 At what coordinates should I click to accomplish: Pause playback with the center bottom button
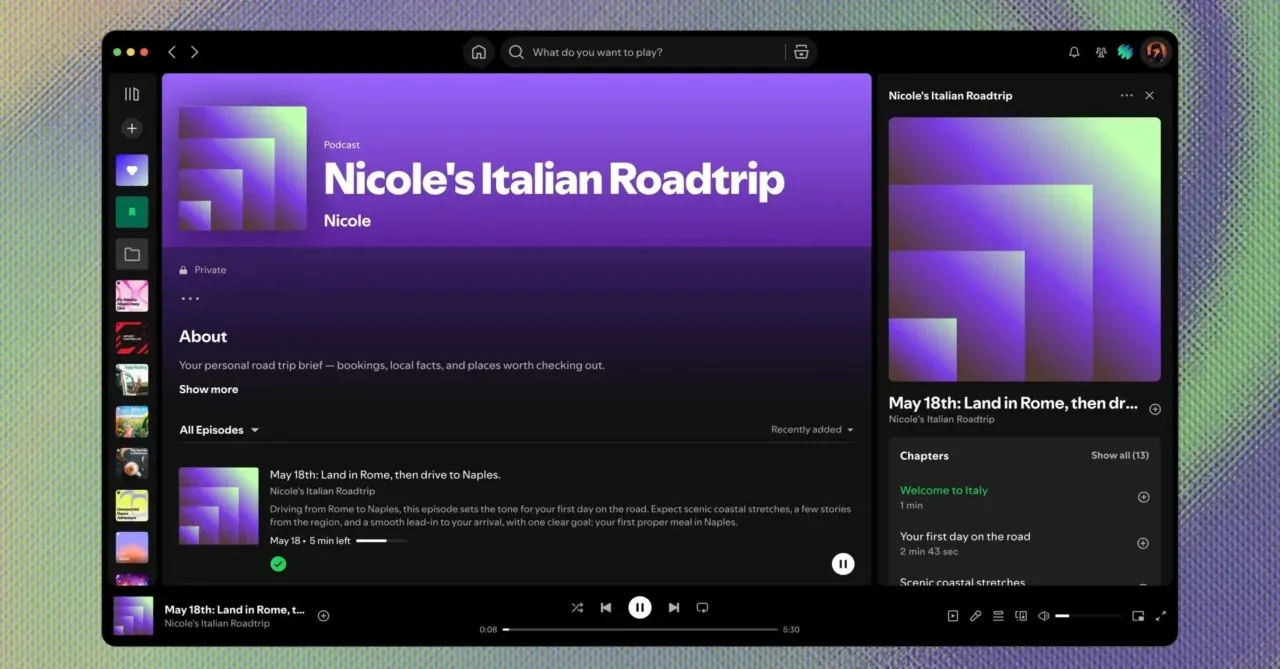(x=640, y=607)
